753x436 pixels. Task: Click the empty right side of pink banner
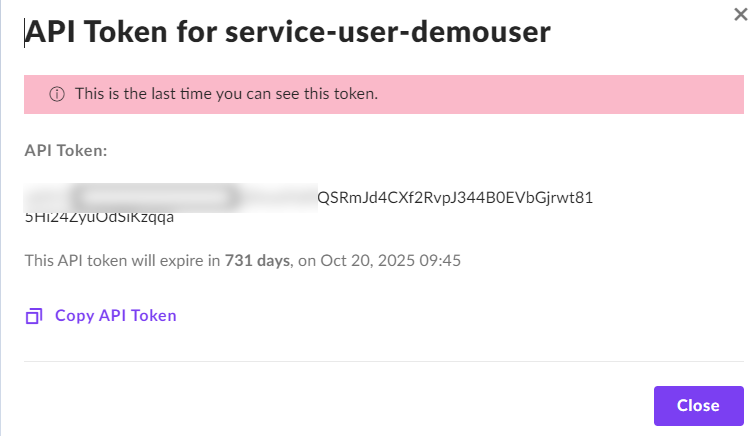[x=600, y=95]
